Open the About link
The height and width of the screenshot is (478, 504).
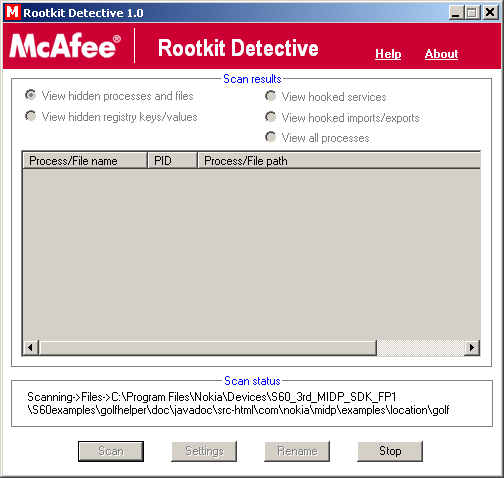441,54
